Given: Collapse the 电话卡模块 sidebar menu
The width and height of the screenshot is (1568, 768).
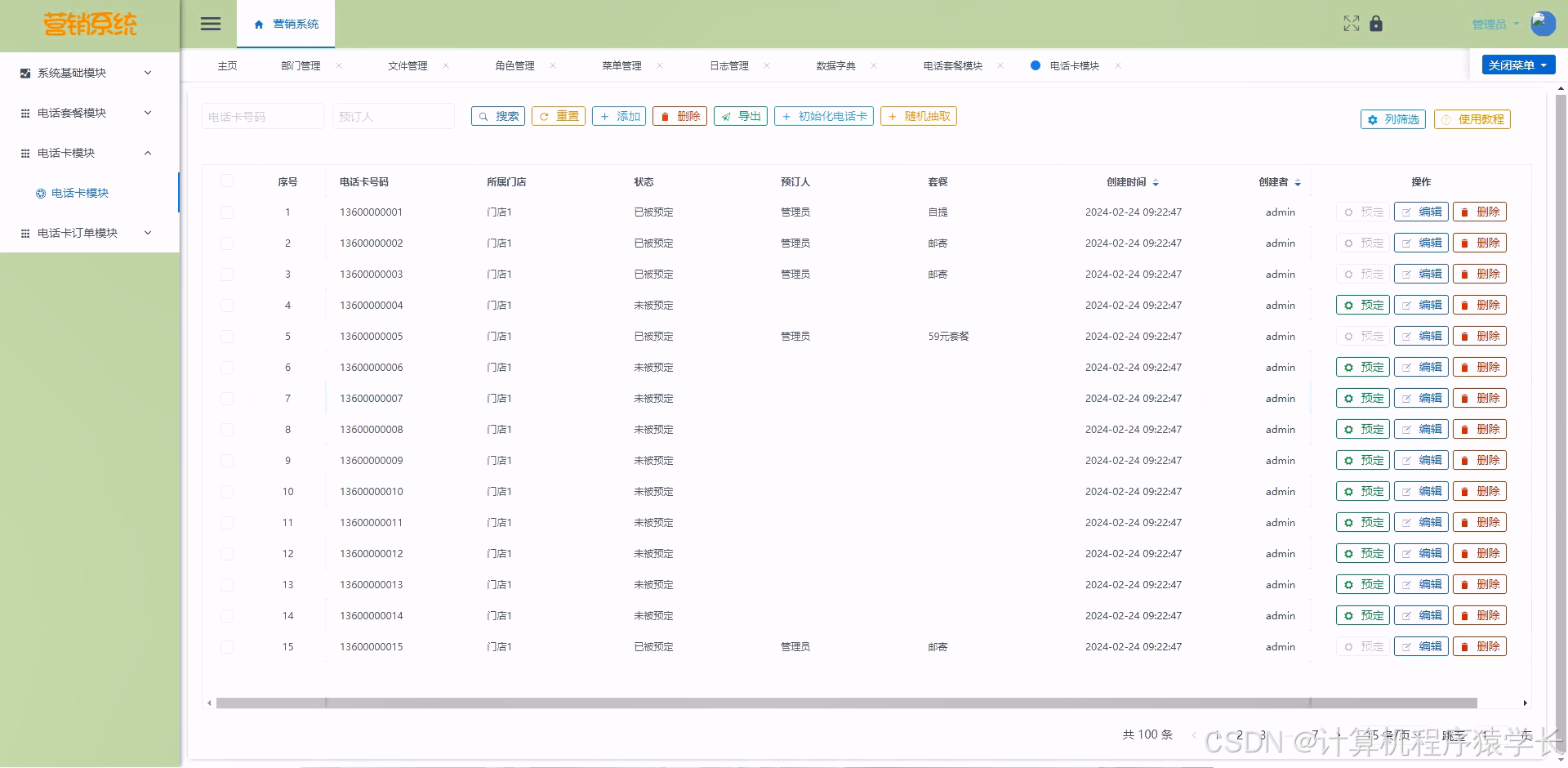Looking at the screenshot, I should (x=90, y=153).
